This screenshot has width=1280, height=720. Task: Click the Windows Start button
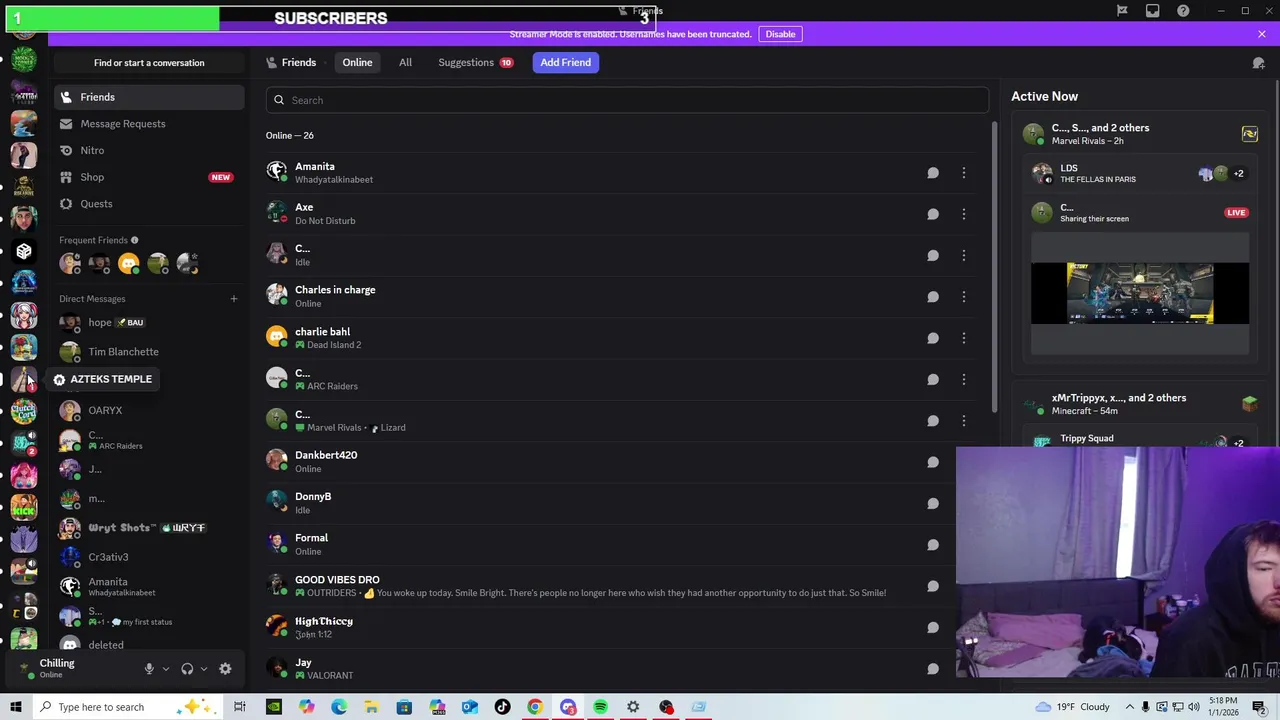tap(15, 707)
